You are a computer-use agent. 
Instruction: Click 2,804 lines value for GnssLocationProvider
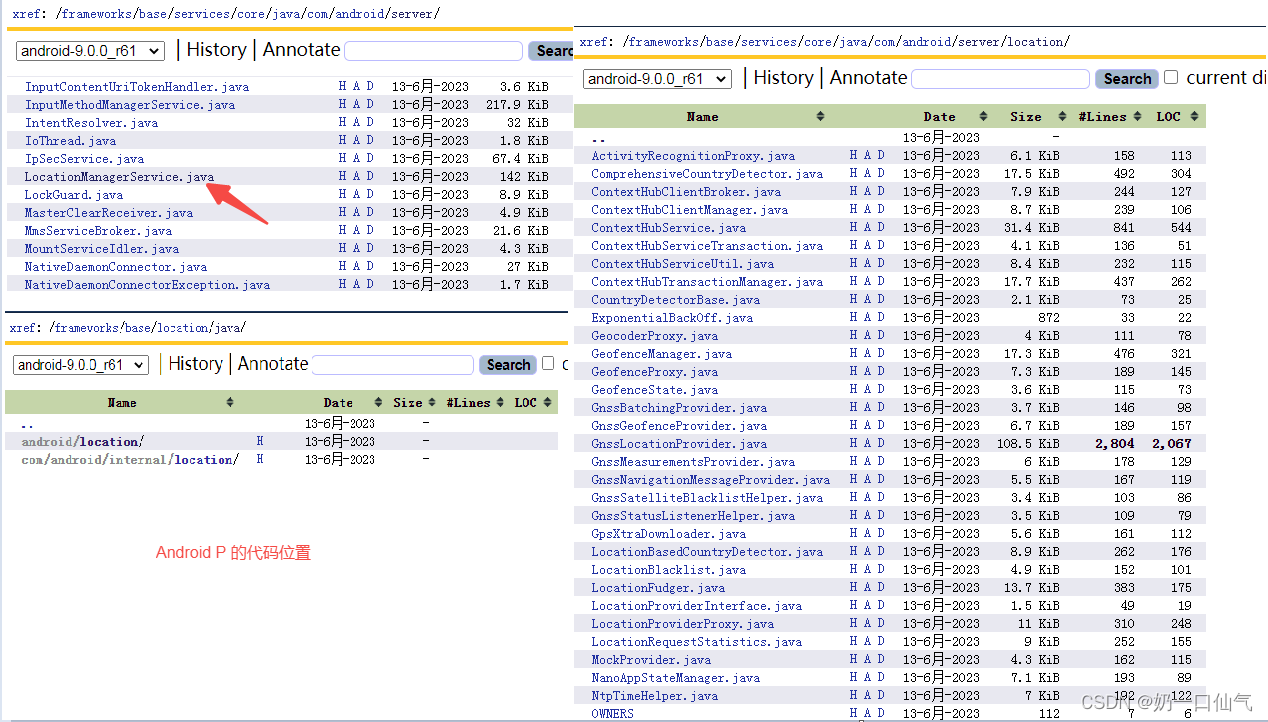pyautogui.click(x=1114, y=444)
